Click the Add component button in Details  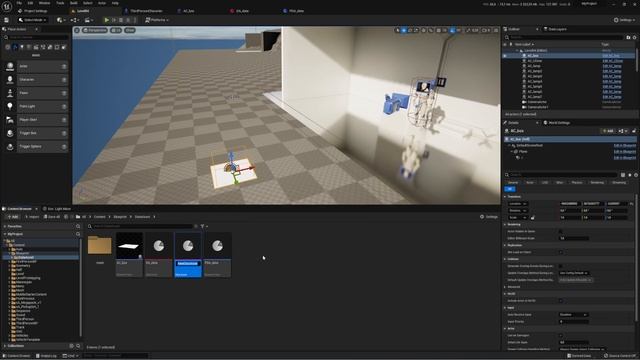(608, 131)
